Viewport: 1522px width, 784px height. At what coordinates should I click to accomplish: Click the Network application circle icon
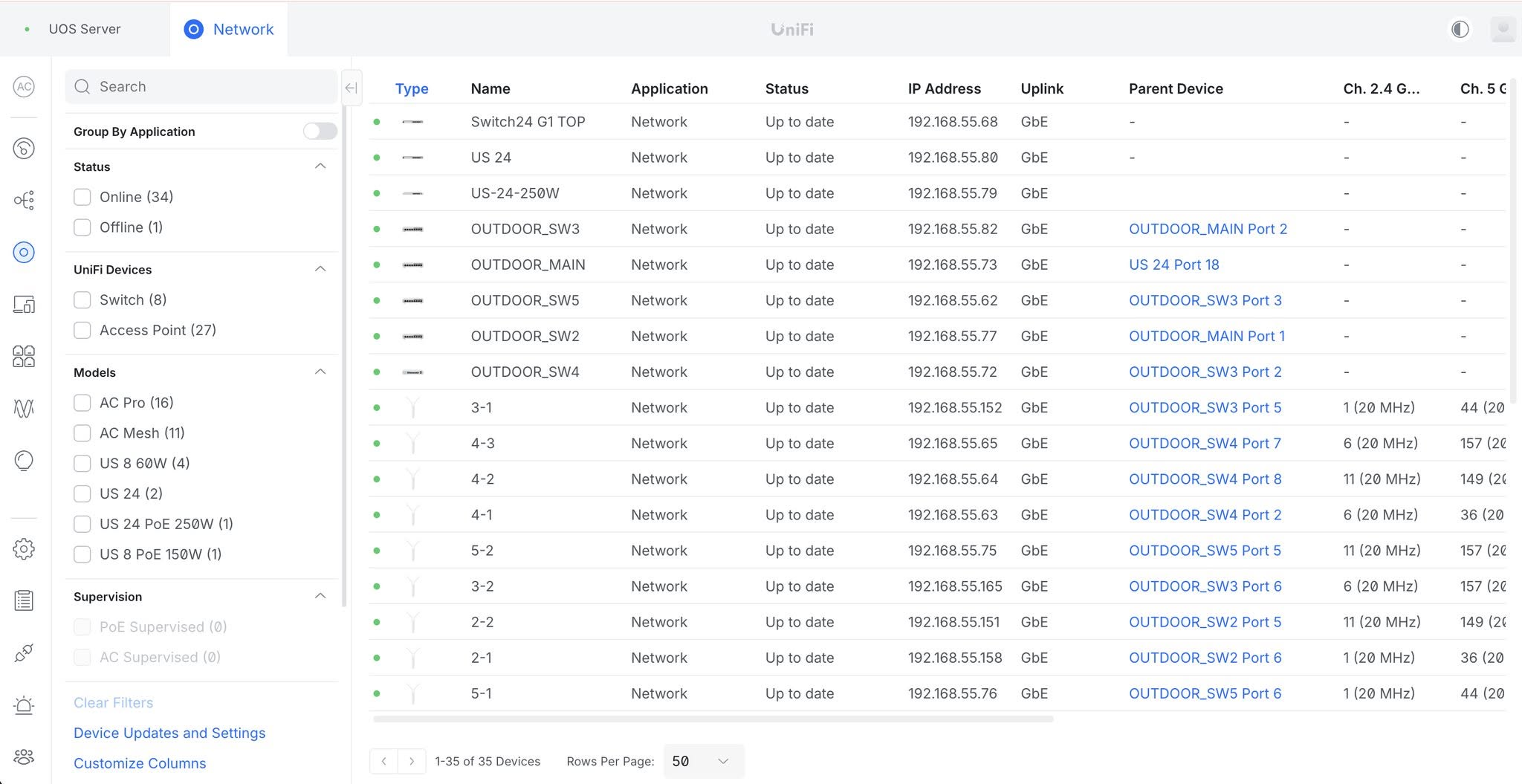(193, 29)
